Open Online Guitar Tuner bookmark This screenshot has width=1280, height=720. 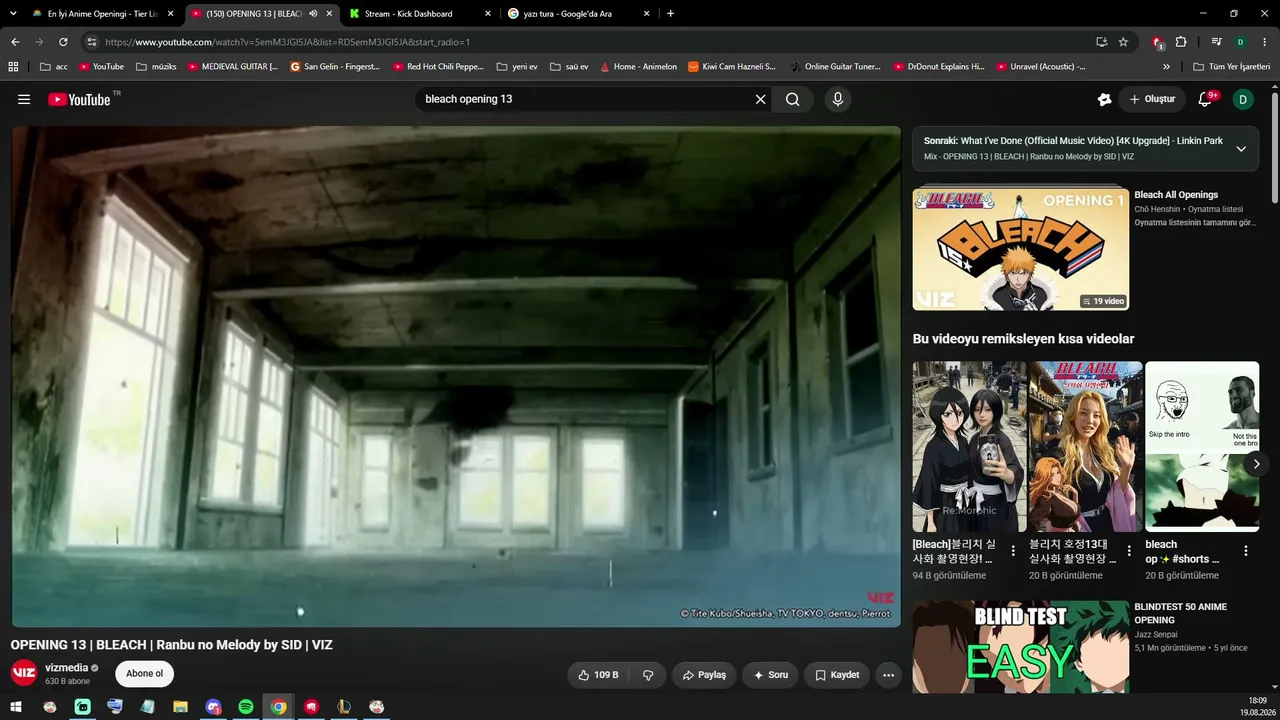[835, 67]
